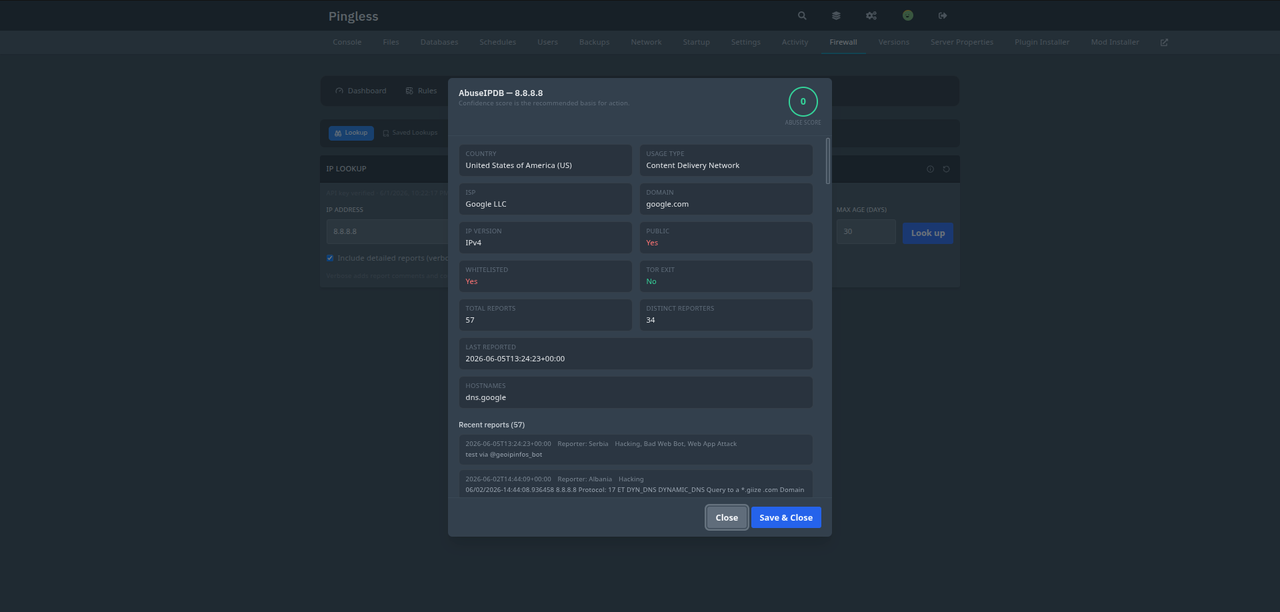Open the Databases tab
1280x612 pixels.
click(439, 42)
